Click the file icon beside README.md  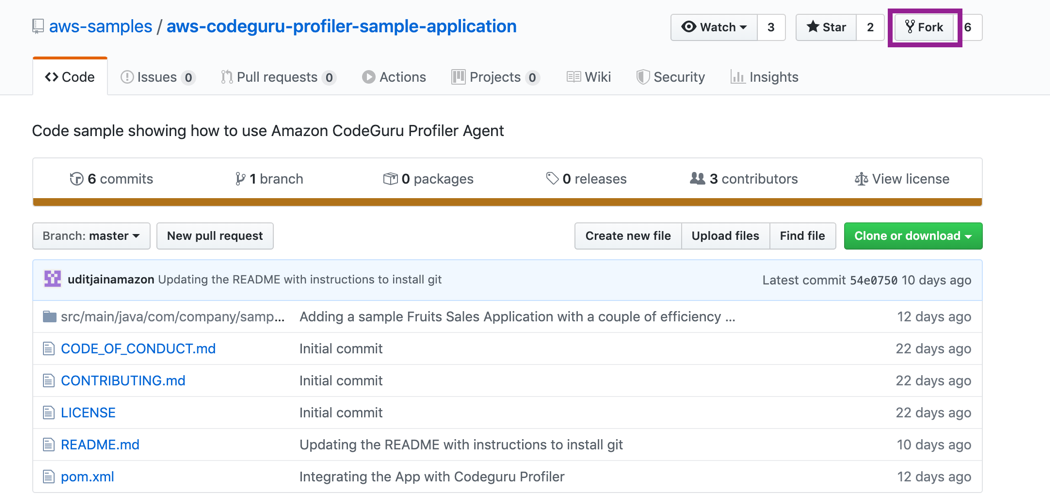48,445
